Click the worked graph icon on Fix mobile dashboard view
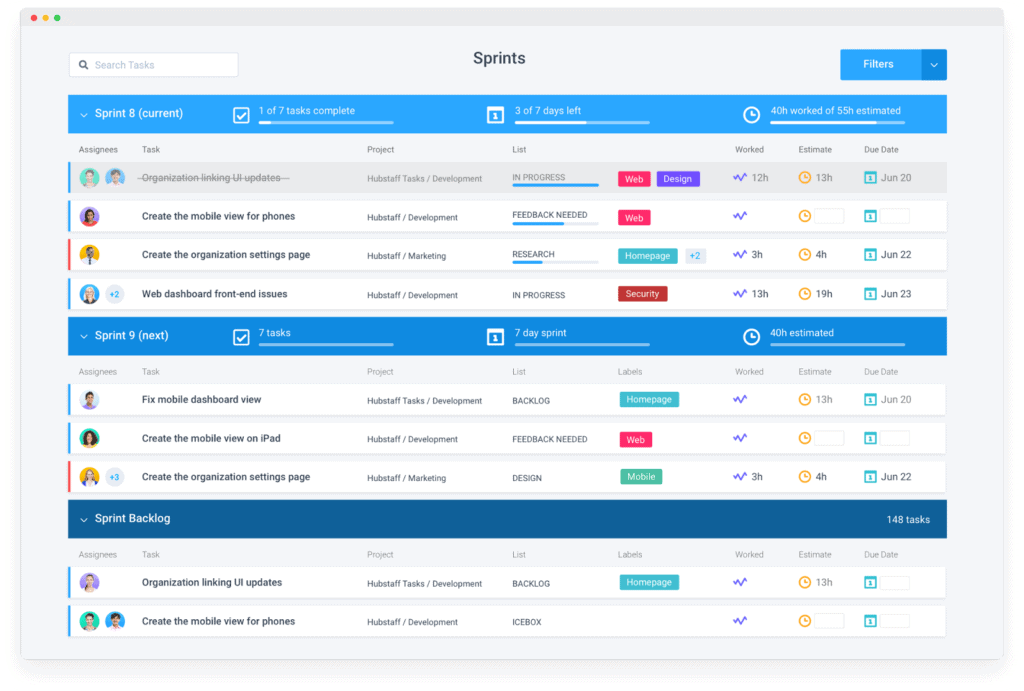The image size is (1024, 691). tap(739, 399)
